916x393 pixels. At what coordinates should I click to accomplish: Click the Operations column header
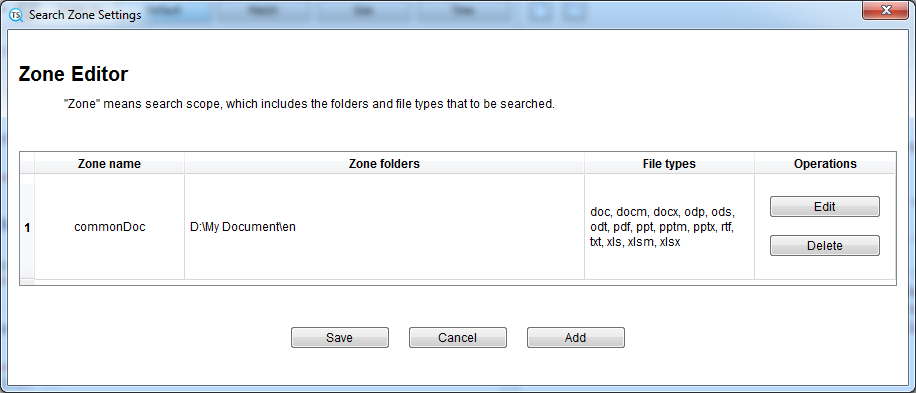(825, 164)
